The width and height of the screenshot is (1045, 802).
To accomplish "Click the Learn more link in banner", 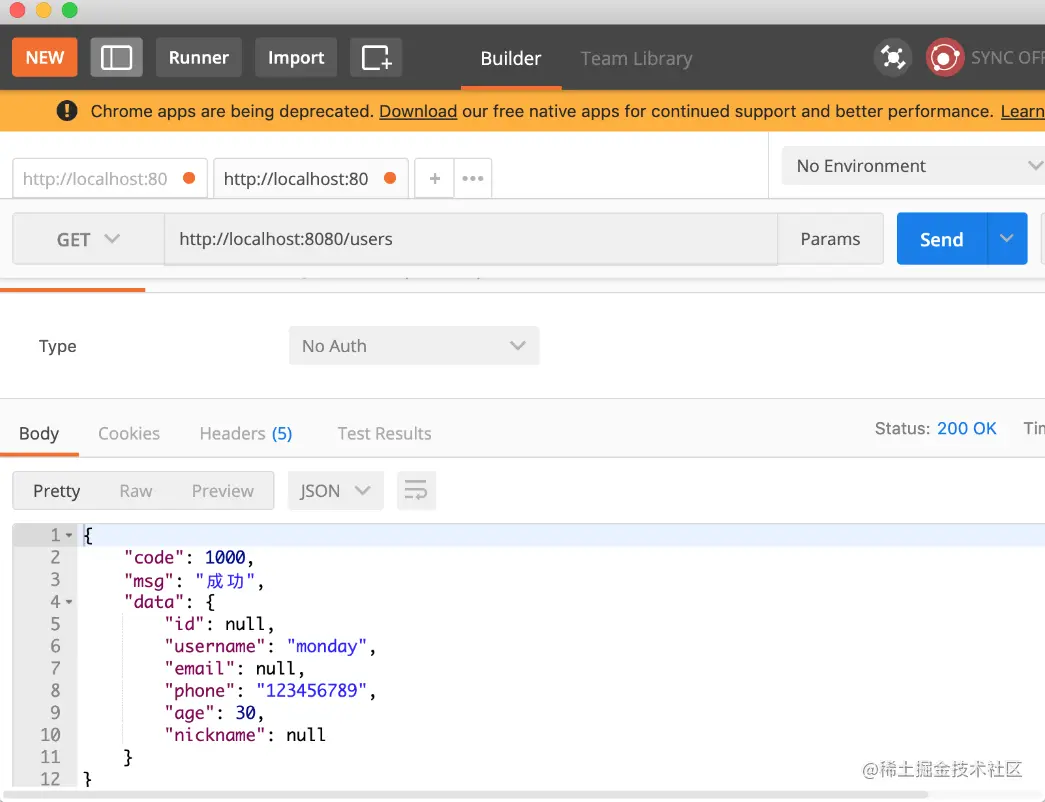I will click(x=1022, y=111).
